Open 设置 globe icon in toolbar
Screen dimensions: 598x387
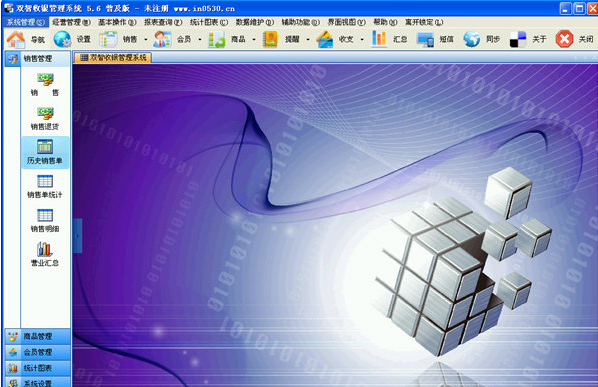point(62,39)
